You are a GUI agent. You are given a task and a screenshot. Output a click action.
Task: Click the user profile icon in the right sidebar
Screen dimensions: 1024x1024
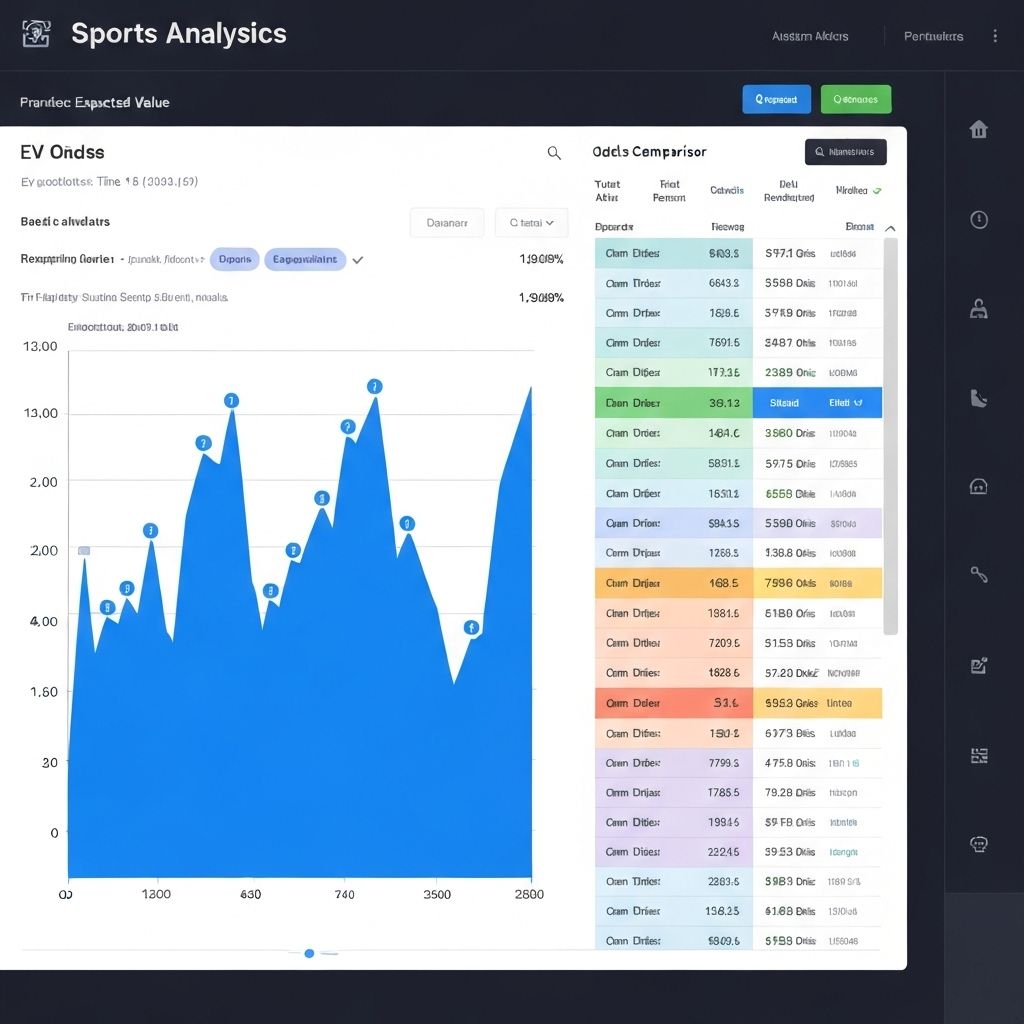click(979, 306)
